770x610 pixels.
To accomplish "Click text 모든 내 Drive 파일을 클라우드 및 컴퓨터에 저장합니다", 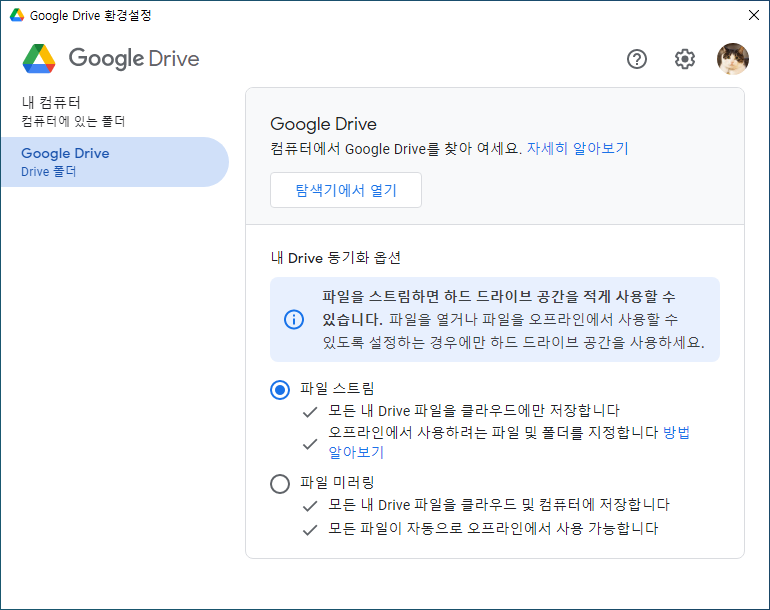I will pyautogui.click(x=499, y=504).
